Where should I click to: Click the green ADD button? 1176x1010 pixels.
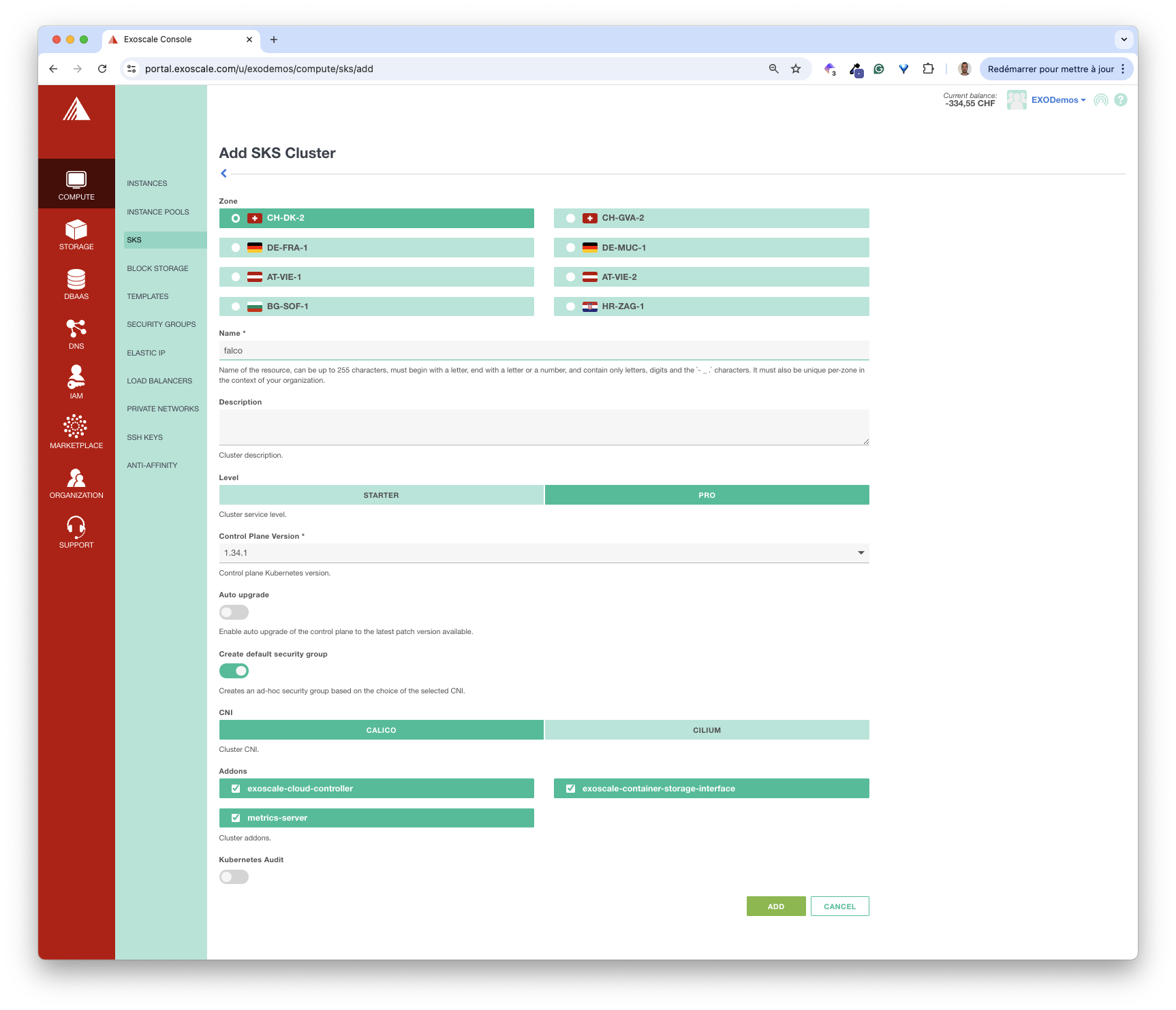pyautogui.click(x=775, y=906)
